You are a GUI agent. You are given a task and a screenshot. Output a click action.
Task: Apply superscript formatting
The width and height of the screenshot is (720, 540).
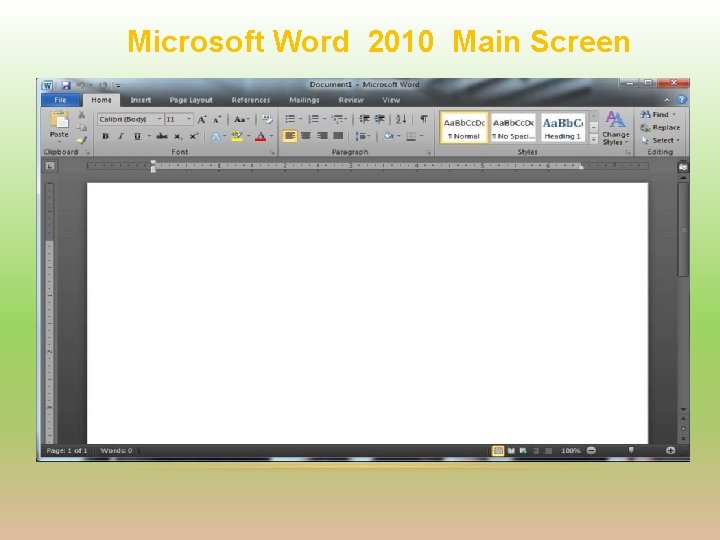tap(193, 136)
